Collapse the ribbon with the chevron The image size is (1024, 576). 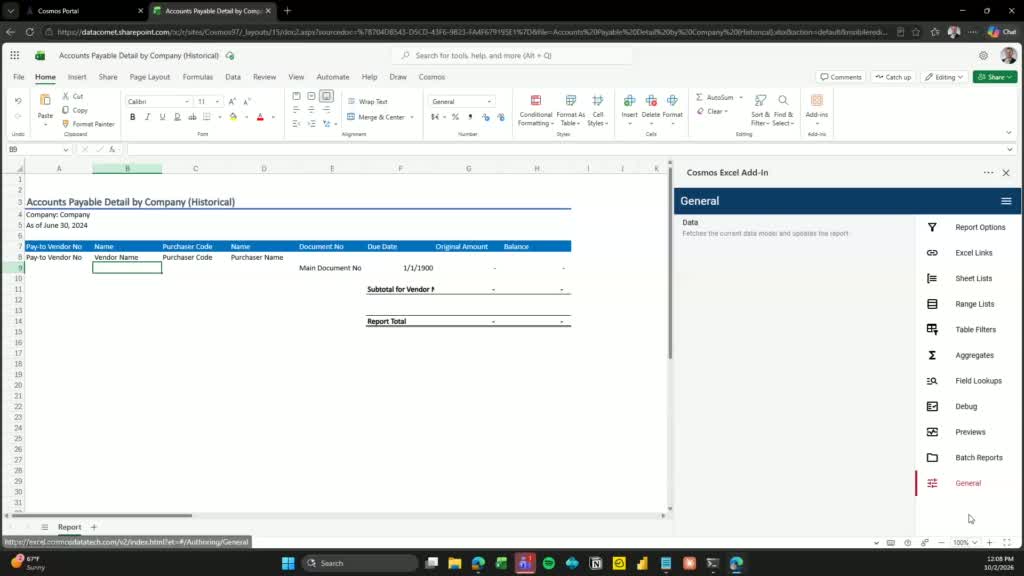click(1008, 133)
